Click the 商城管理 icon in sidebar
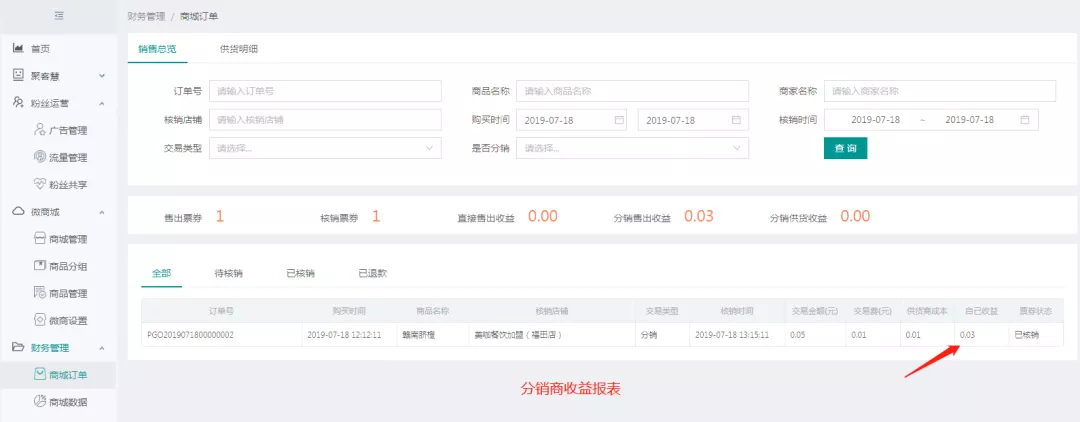This screenshot has height=422, width=1080. [40, 239]
